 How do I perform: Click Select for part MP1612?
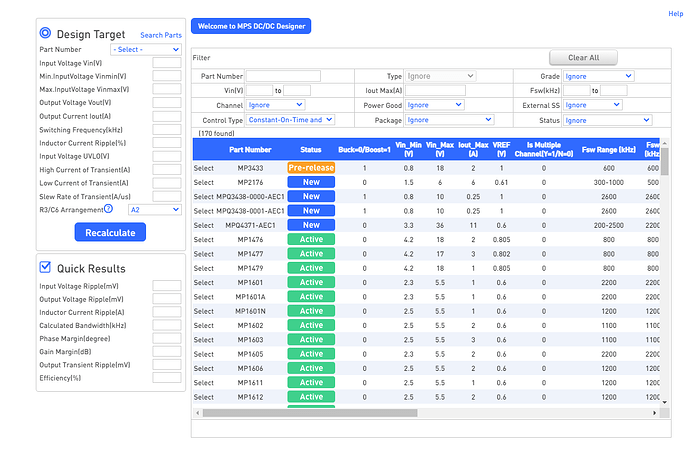204,397
